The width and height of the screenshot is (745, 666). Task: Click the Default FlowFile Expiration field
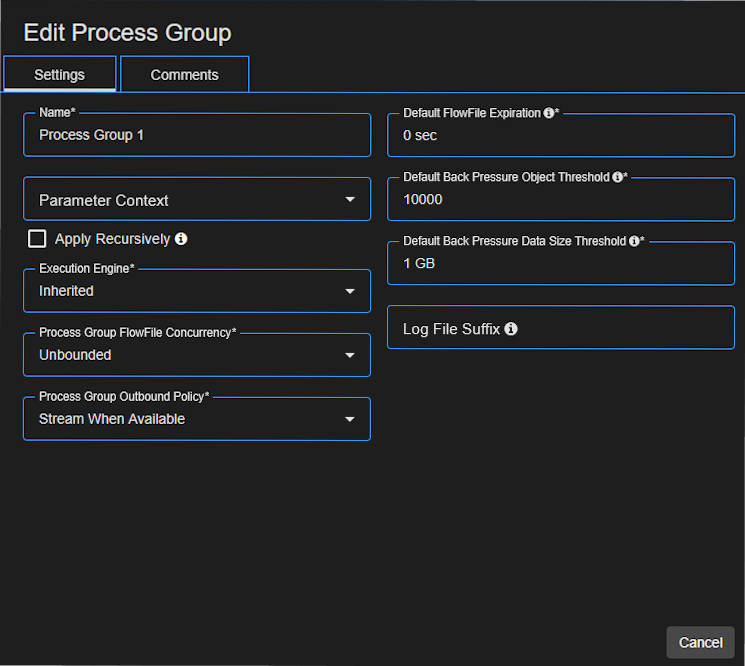pyautogui.click(x=561, y=135)
